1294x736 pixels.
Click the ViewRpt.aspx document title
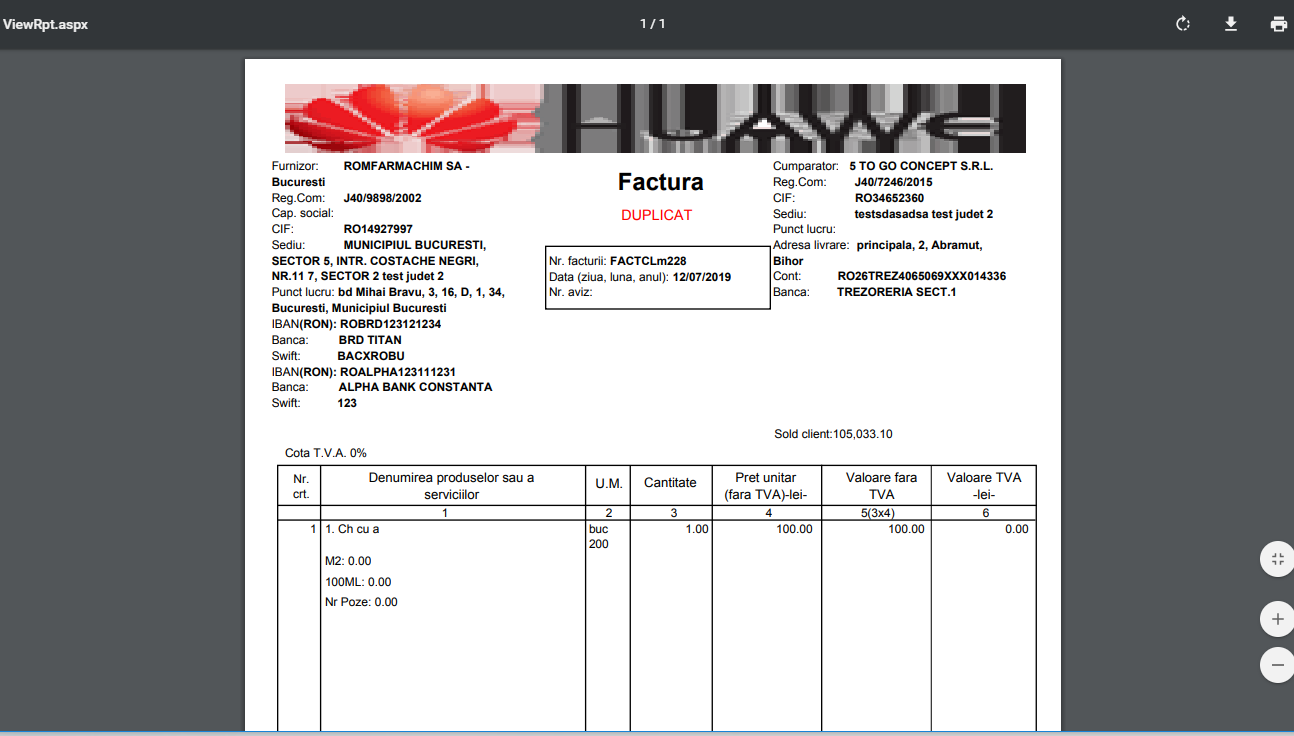(45, 24)
